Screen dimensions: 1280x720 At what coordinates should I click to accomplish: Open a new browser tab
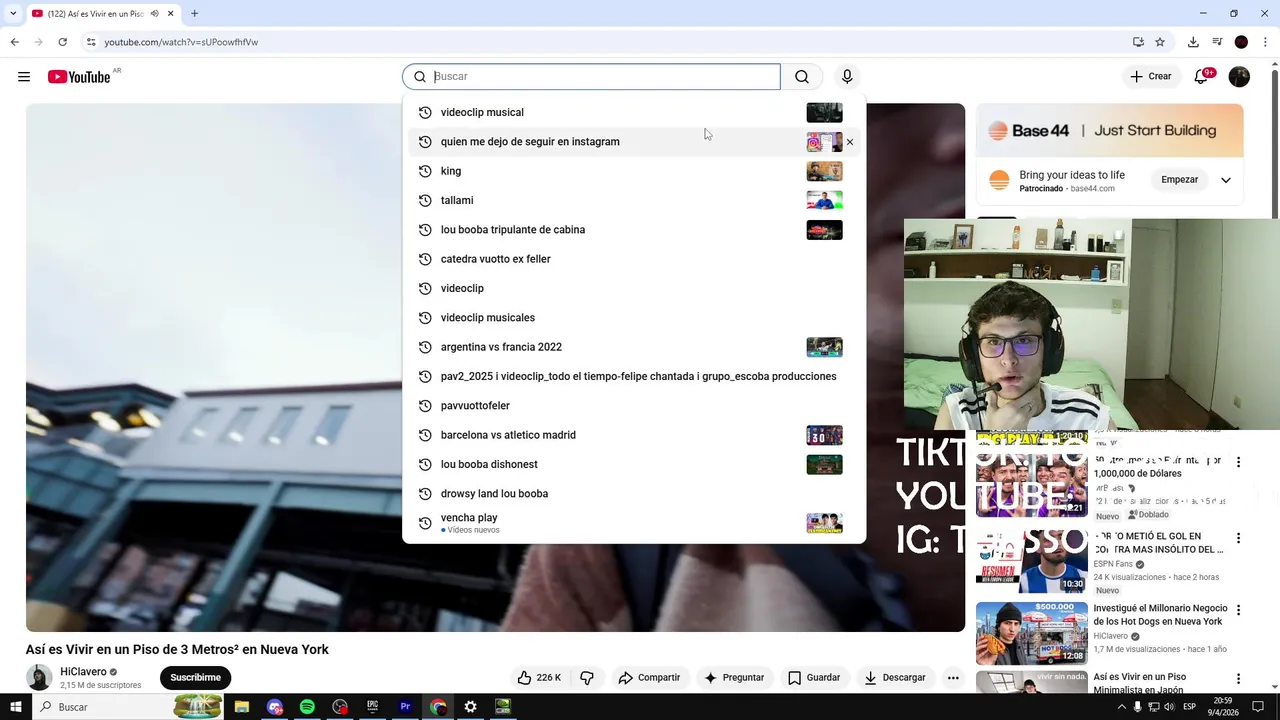click(x=194, y=14)
